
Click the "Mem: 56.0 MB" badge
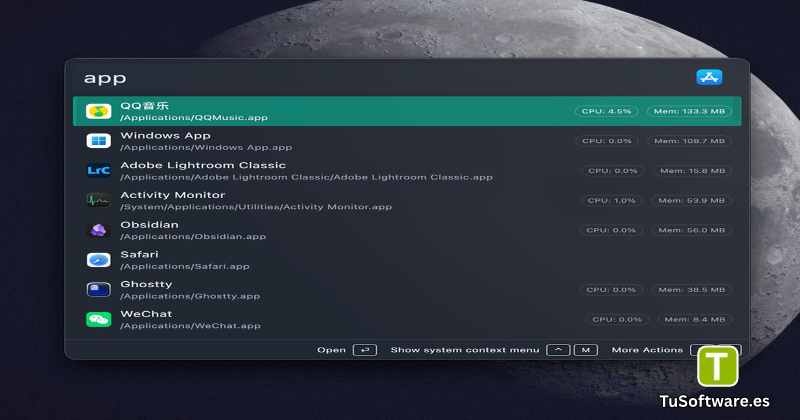[691, 230]
